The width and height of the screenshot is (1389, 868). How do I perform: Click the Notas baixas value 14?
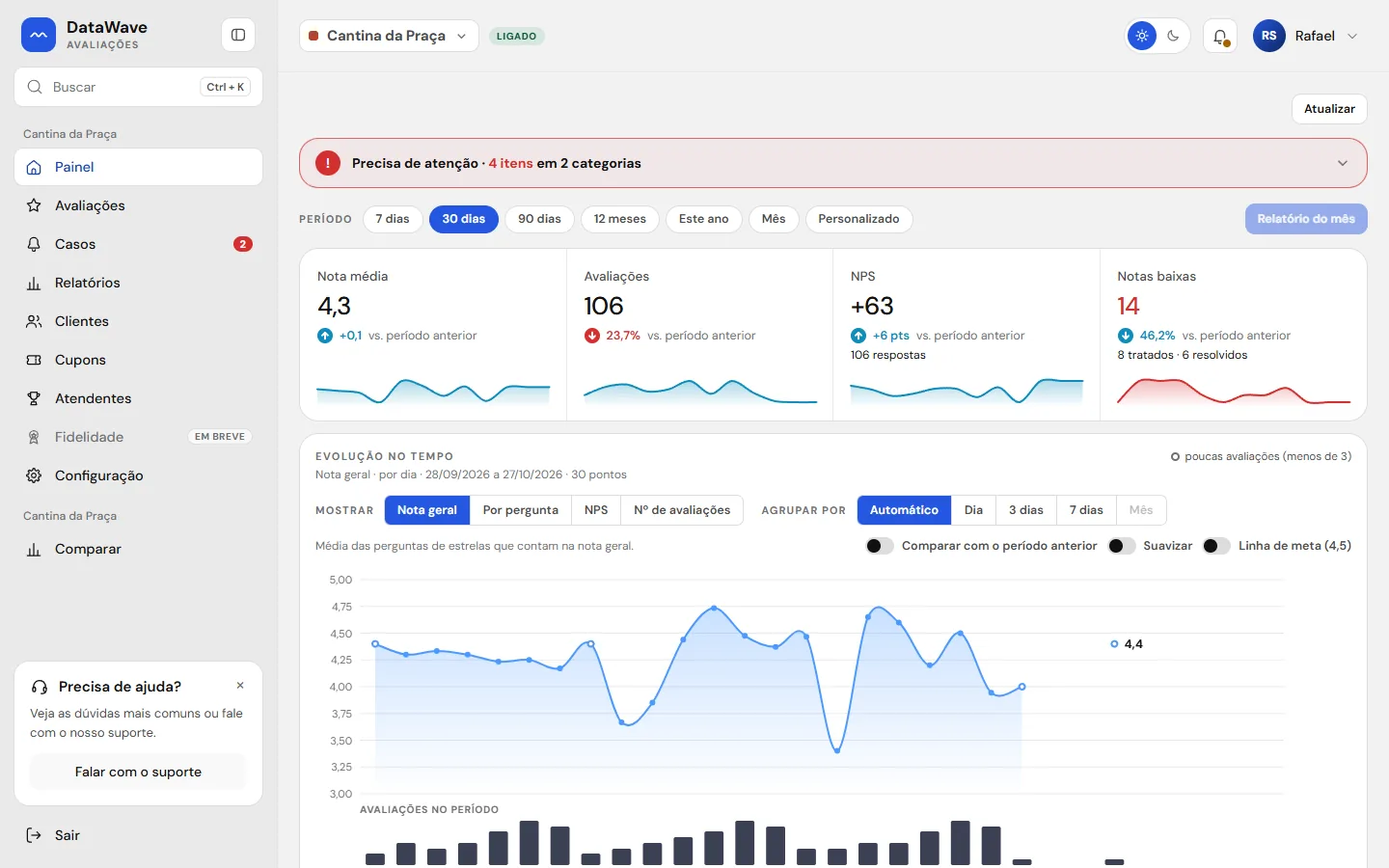coord(1129,306)
